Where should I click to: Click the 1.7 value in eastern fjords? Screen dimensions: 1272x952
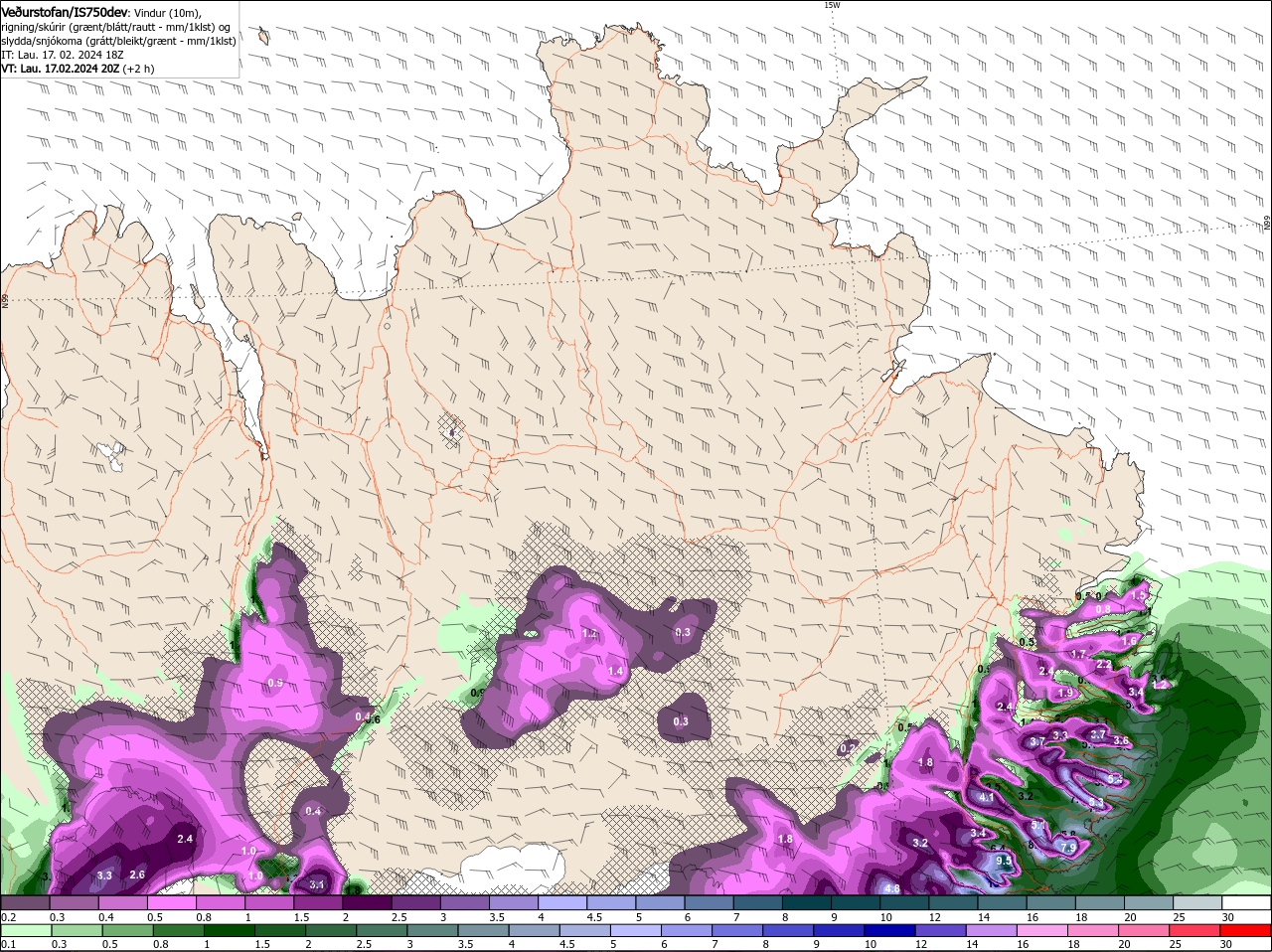click(1078, 654)
